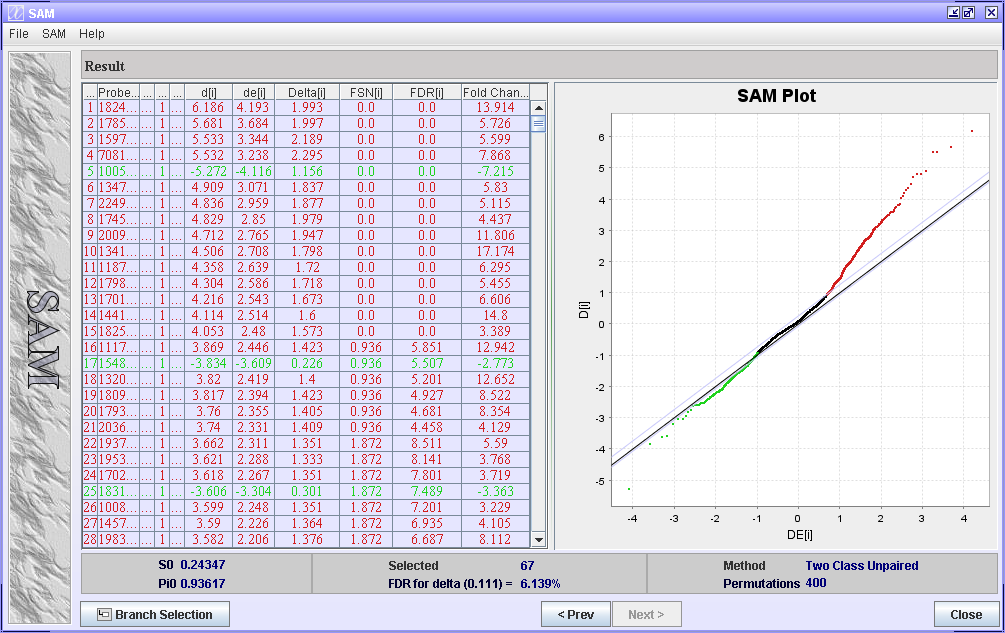Open the File menu
This screenshot has height=633, width=1005.
19,34
